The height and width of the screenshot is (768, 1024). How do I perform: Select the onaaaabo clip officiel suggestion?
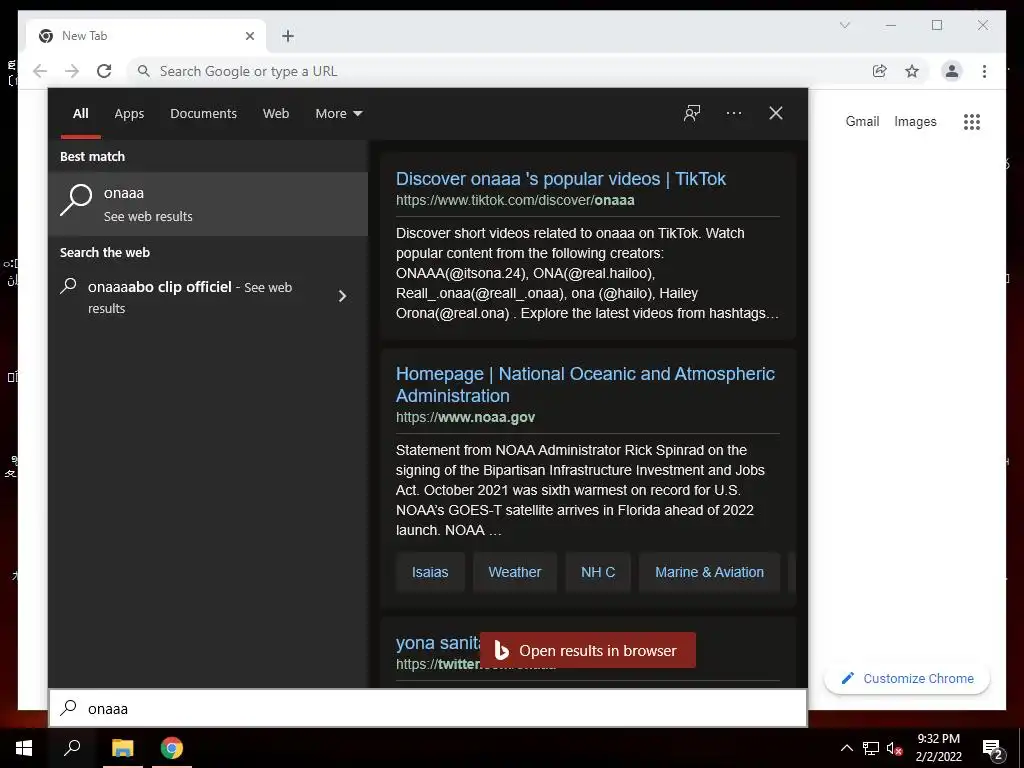pyautogui.click(x=189, y=297)
